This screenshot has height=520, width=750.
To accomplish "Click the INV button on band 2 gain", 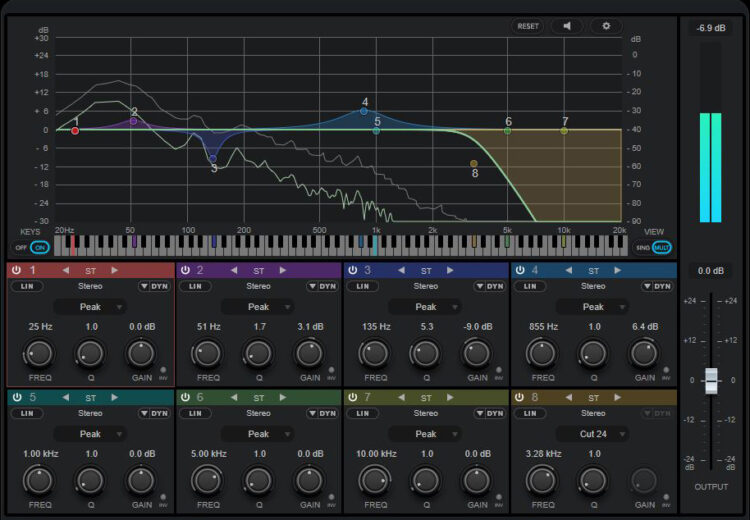I will coord(330,370).
